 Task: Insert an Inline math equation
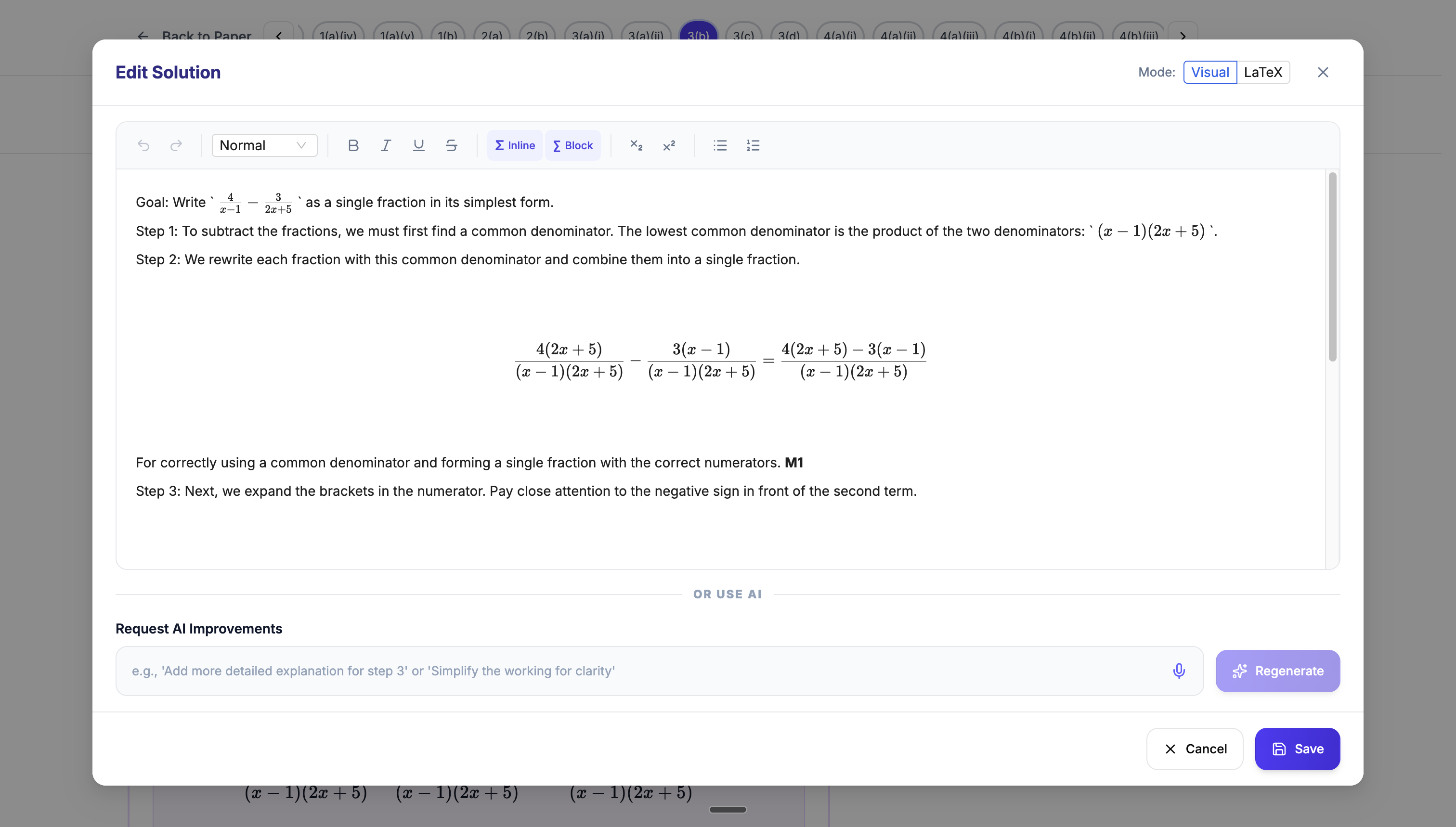tap(515, 145)
